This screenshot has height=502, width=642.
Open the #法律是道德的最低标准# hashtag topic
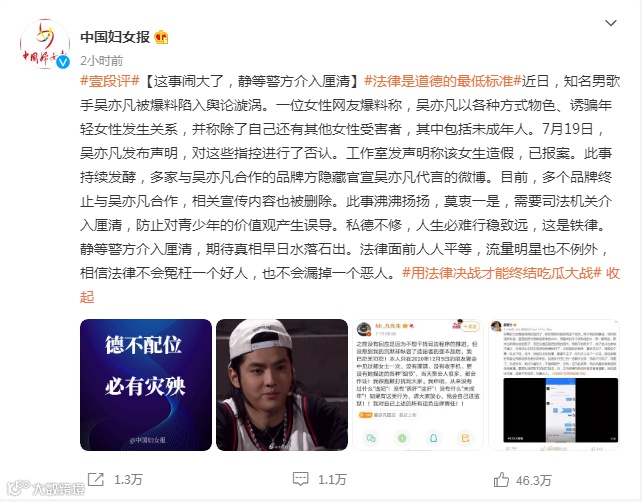click(442, 81)
